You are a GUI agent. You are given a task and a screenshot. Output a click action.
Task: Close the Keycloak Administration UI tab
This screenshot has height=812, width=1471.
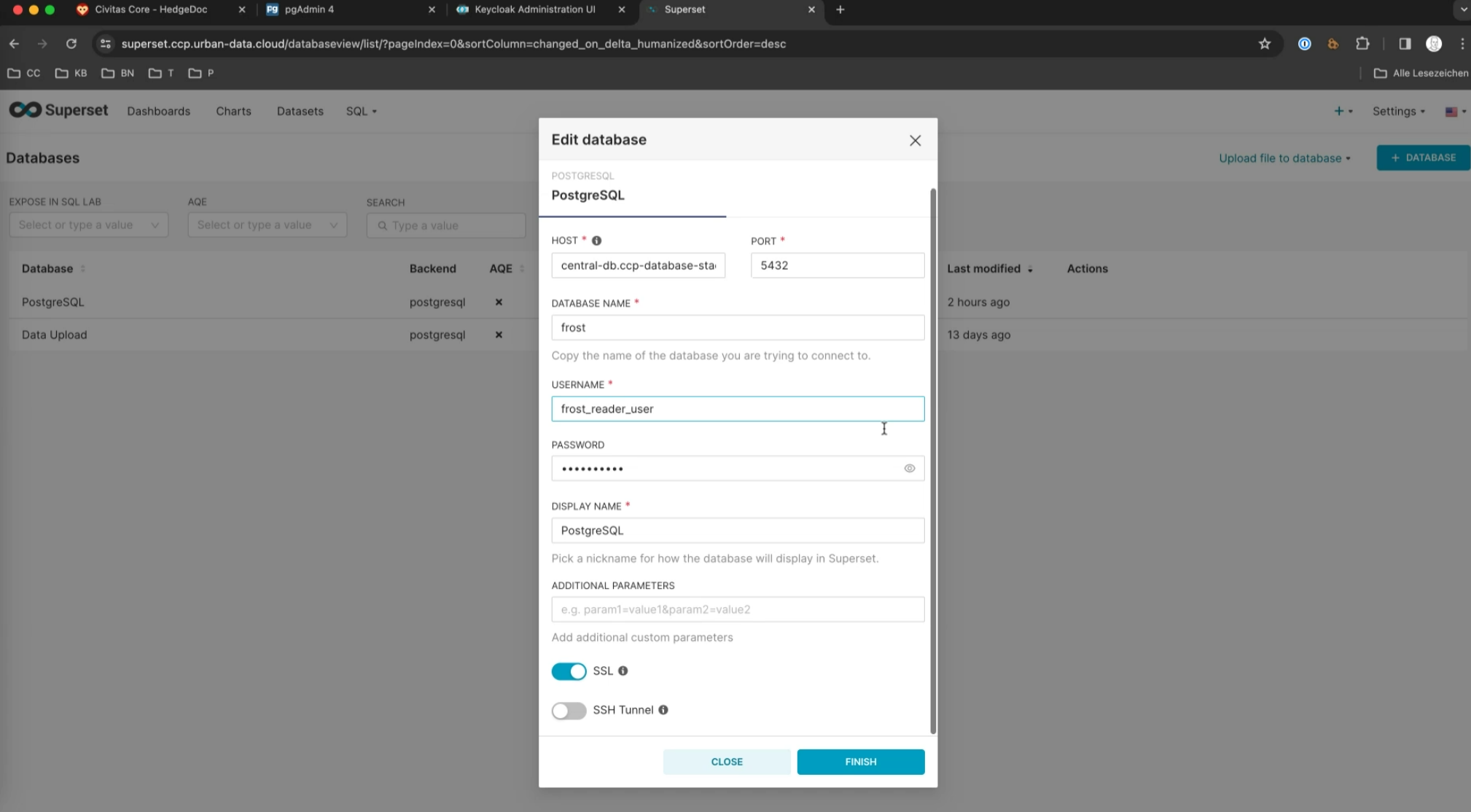tap(621, 9)
